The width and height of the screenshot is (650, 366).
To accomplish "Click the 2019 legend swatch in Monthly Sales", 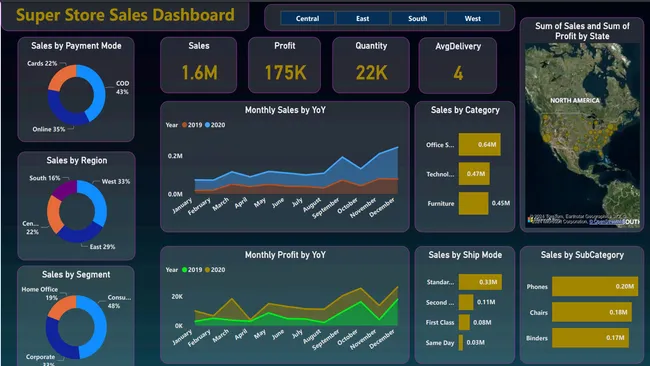I will (184, 125).
